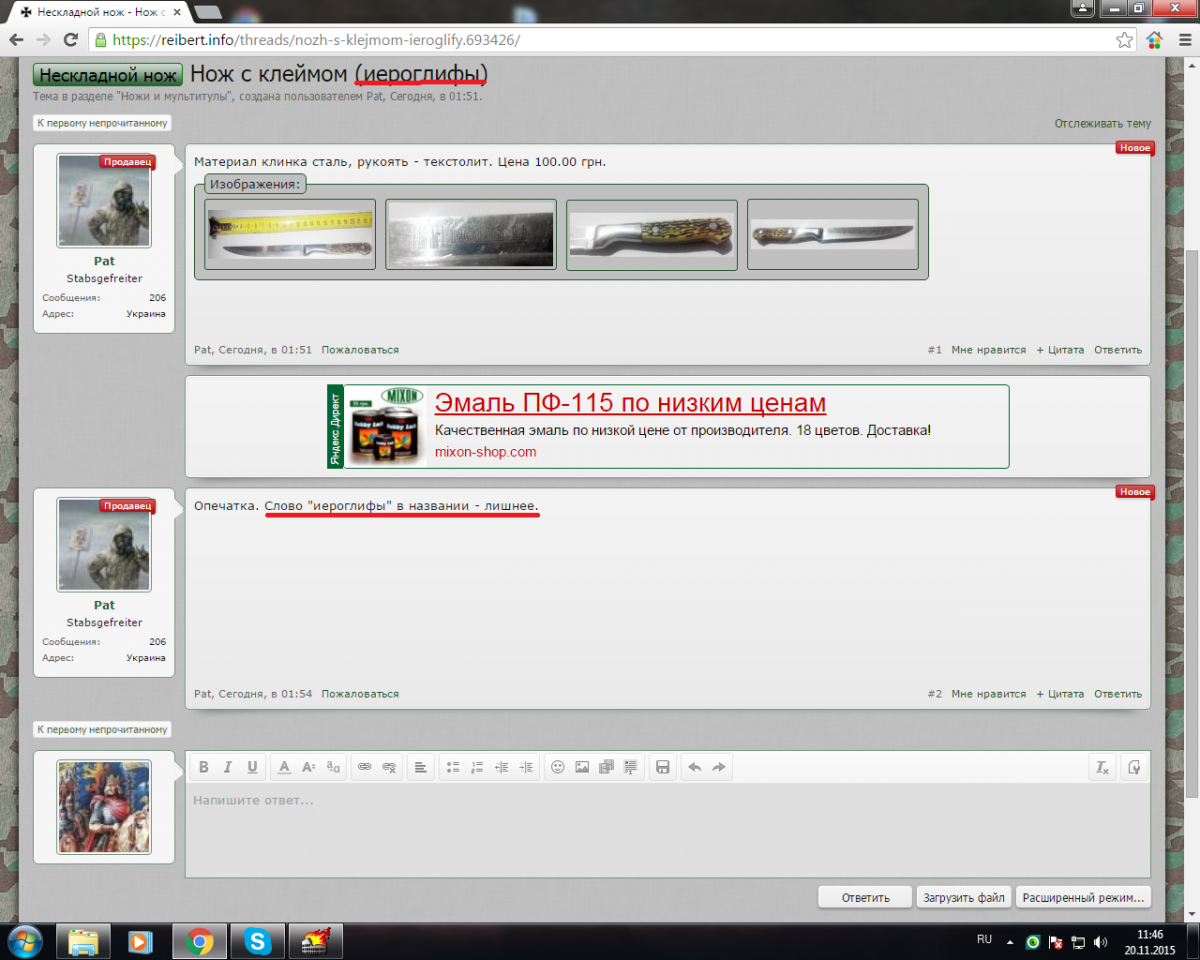Increase indent in reply editor
1200x960 pixels.
(x=528, y=767)
